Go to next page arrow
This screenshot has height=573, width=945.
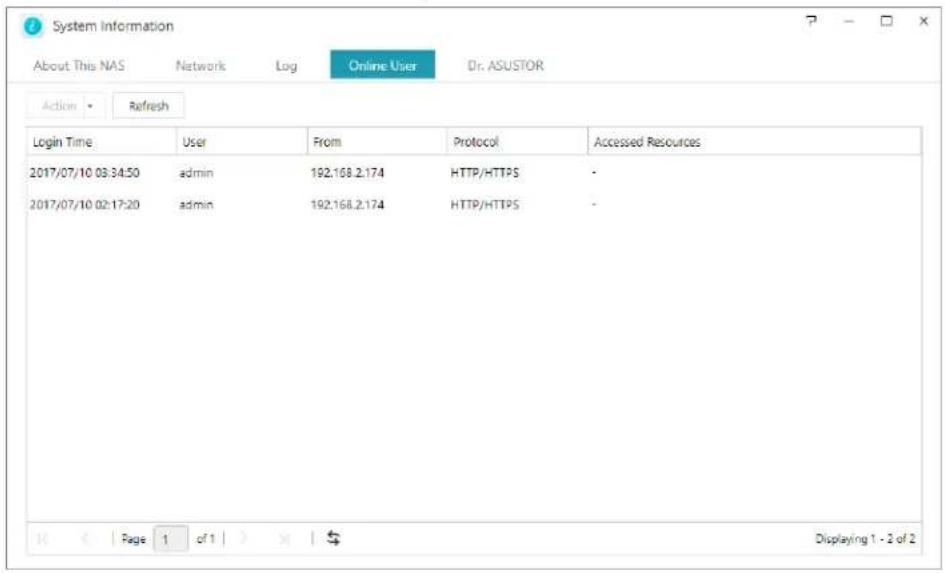tap(243, 538)
